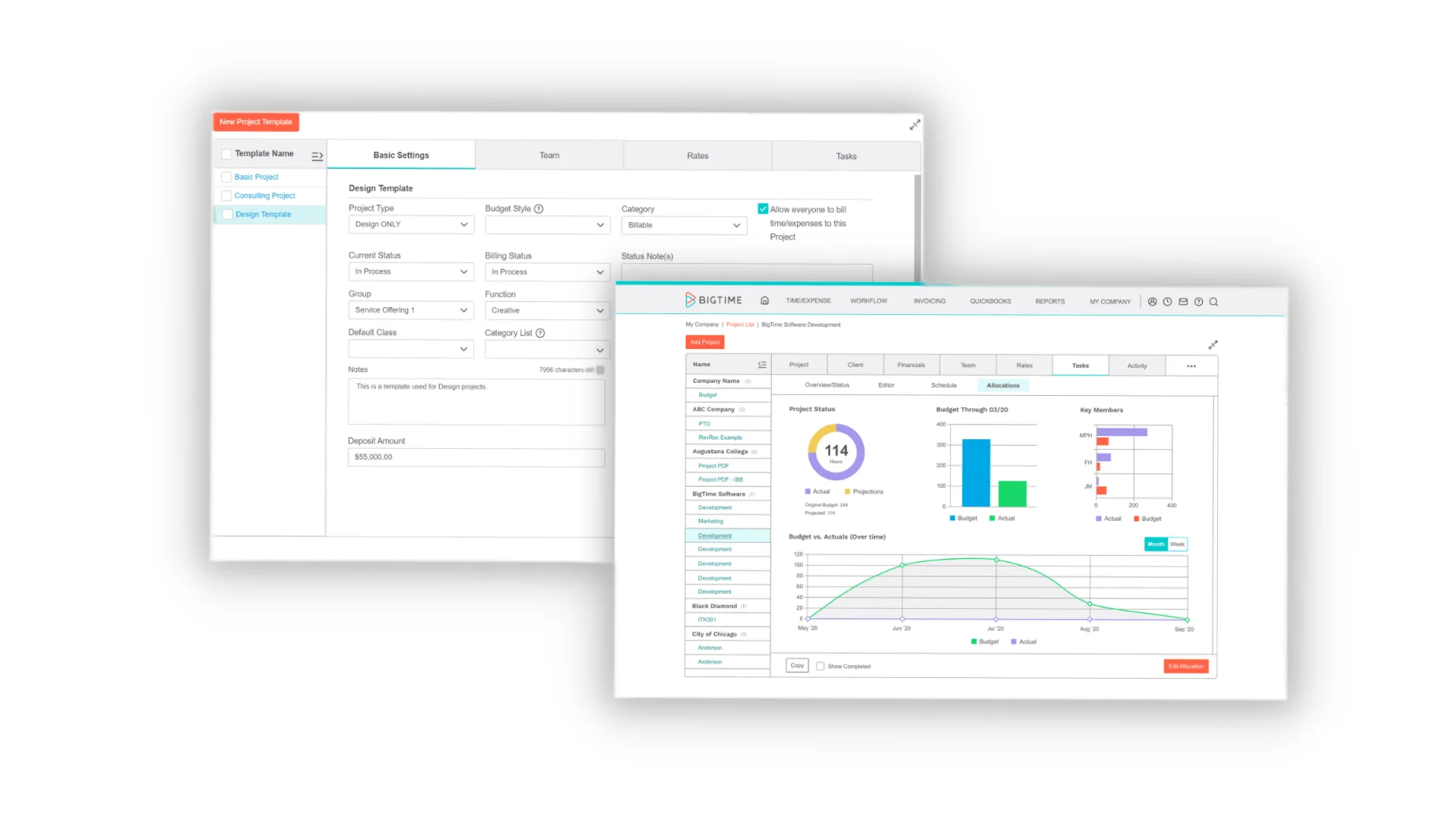Screen dimensions: 1456x819
Task: Switch to the Rates template tab
Action: pos(697,156)
